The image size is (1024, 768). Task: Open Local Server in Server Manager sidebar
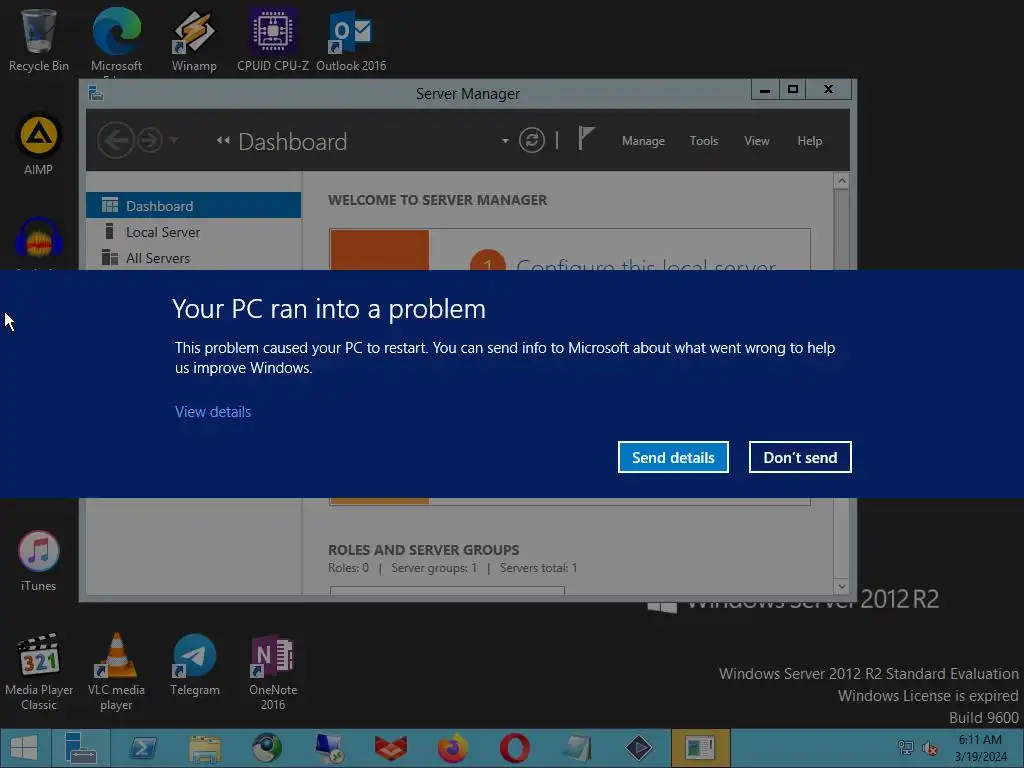tap(193, 232)
